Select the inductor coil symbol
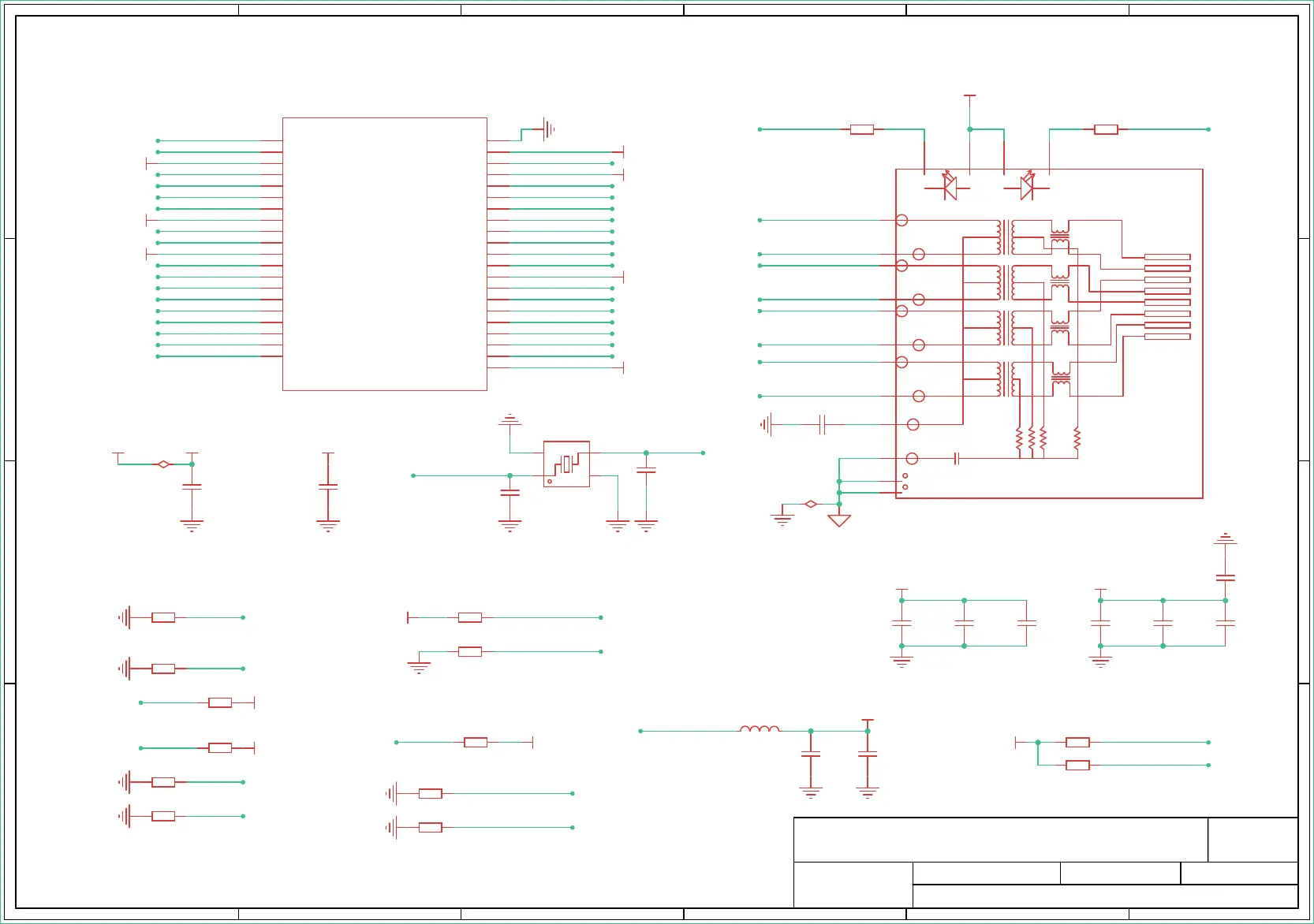 click(760, 729)
